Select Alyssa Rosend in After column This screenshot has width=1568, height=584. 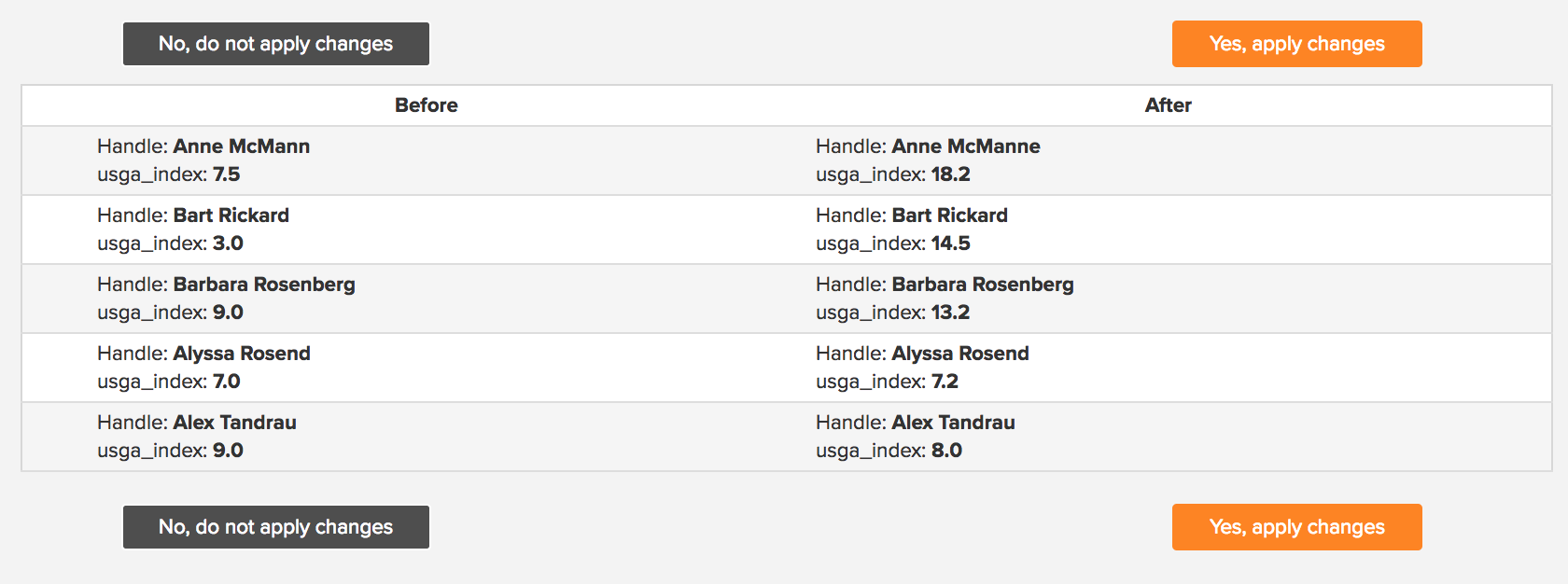(x=960, y=354)
